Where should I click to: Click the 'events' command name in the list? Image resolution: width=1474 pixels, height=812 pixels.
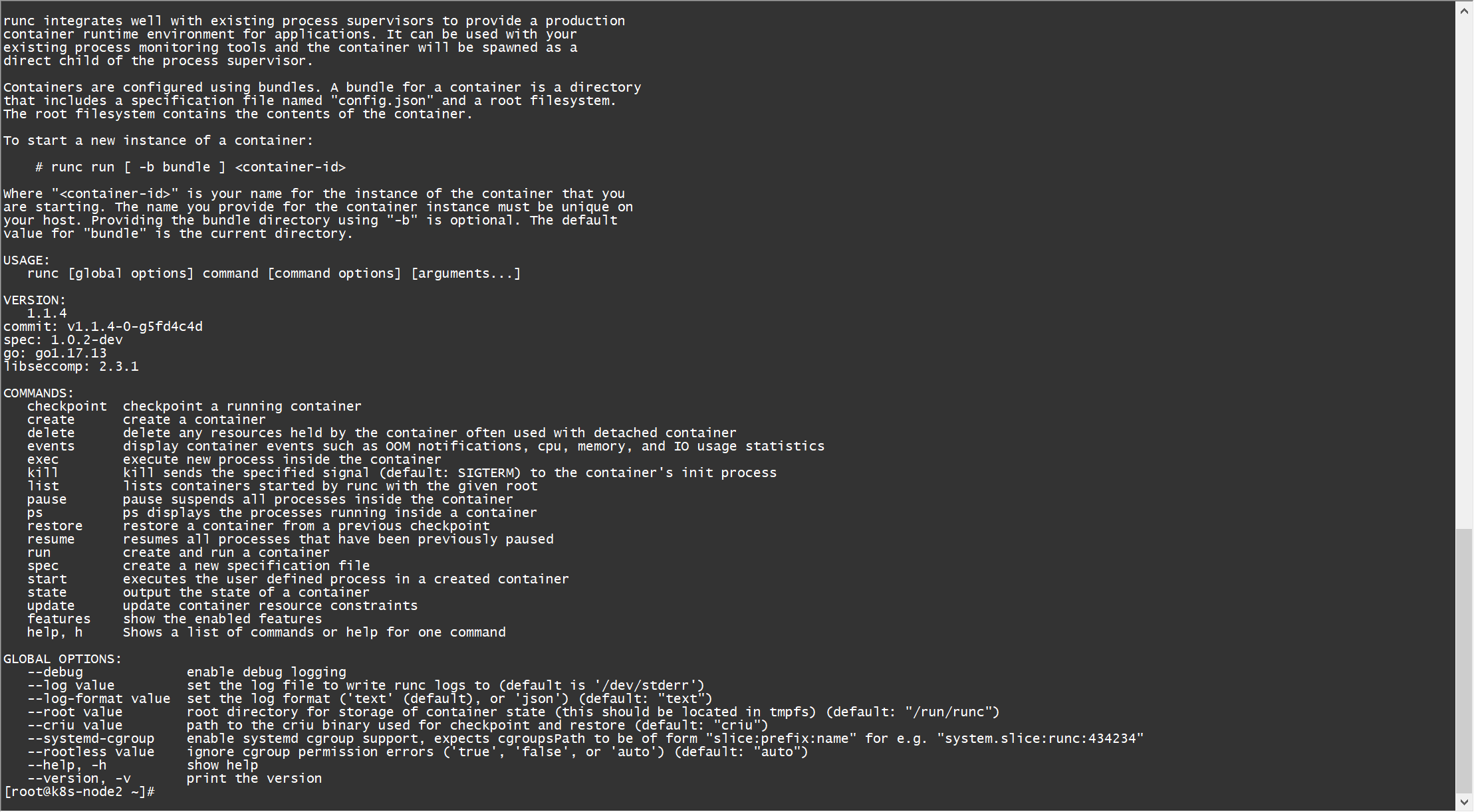[51, 446]
